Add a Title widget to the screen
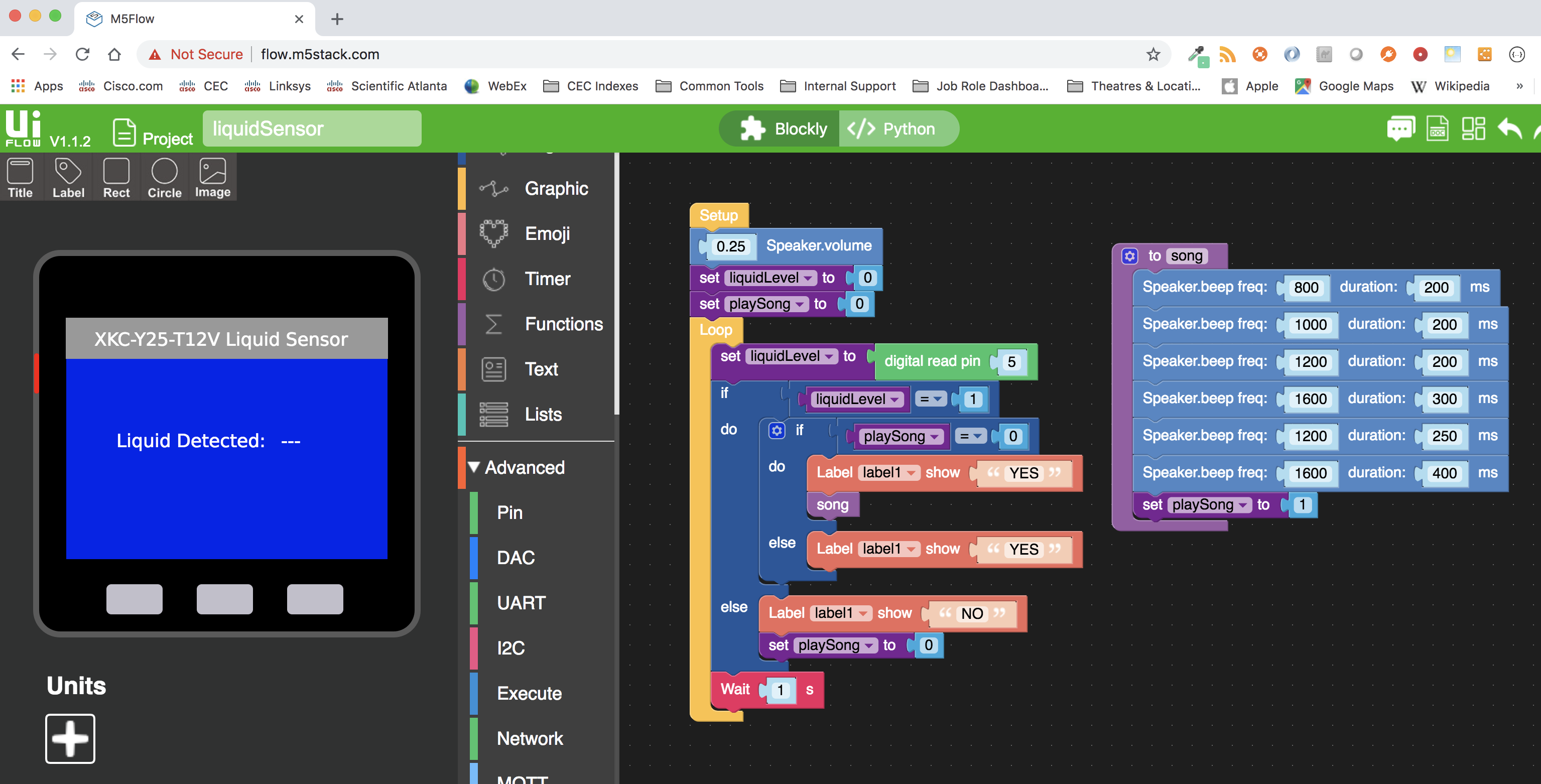1541x784 pixels. point(21,178)
